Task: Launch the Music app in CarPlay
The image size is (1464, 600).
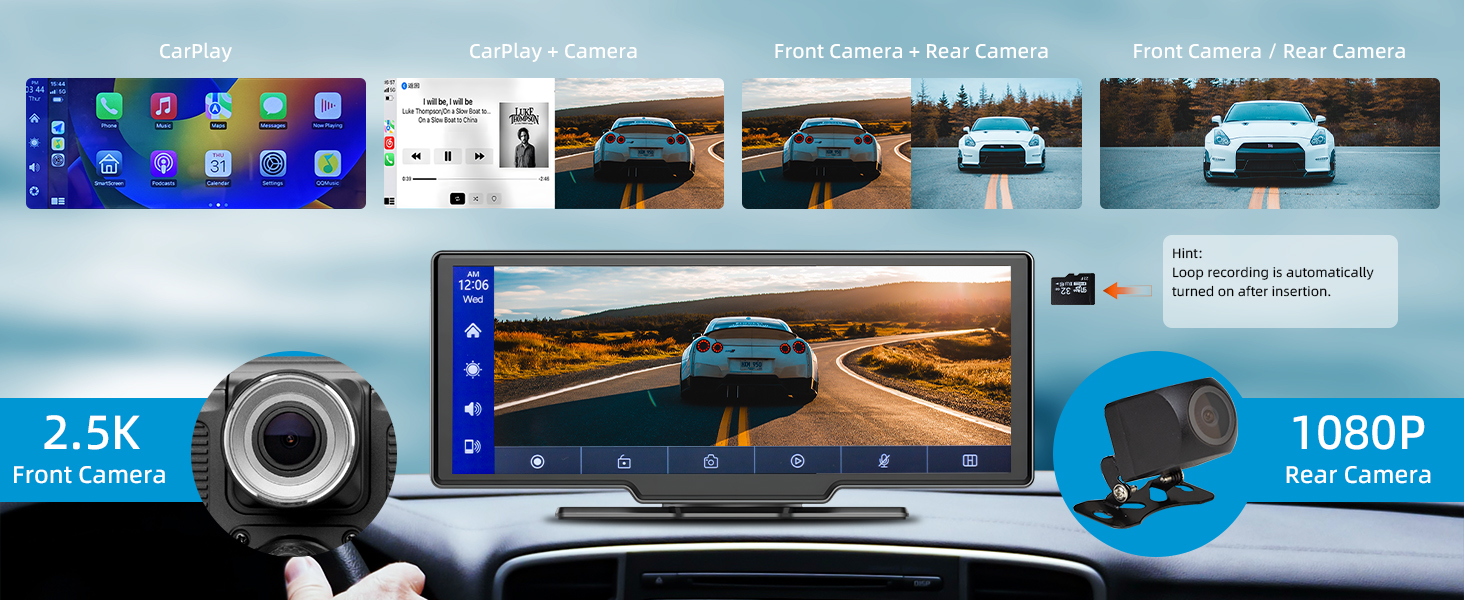Action: 163,106
